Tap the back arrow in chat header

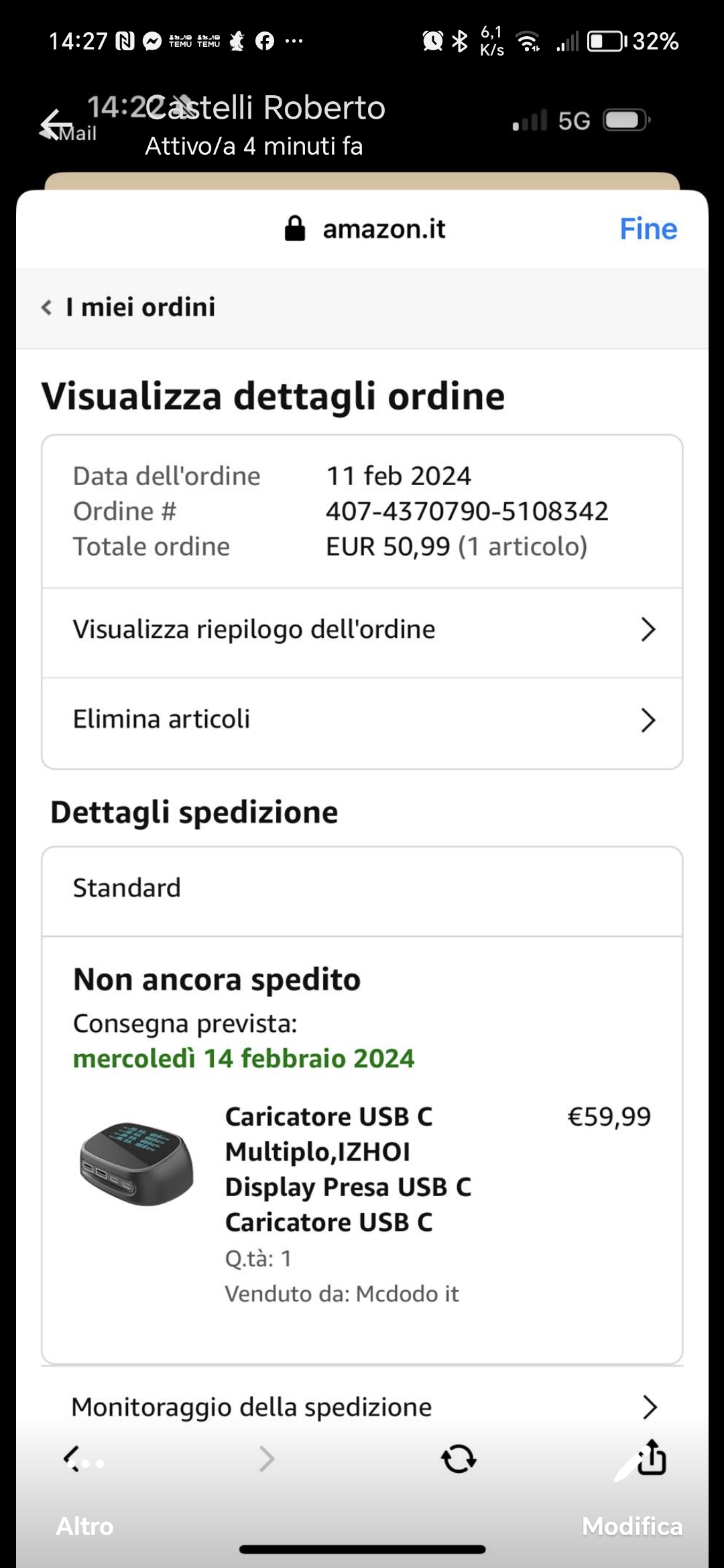pyautogui.click(x=55, y=125)
